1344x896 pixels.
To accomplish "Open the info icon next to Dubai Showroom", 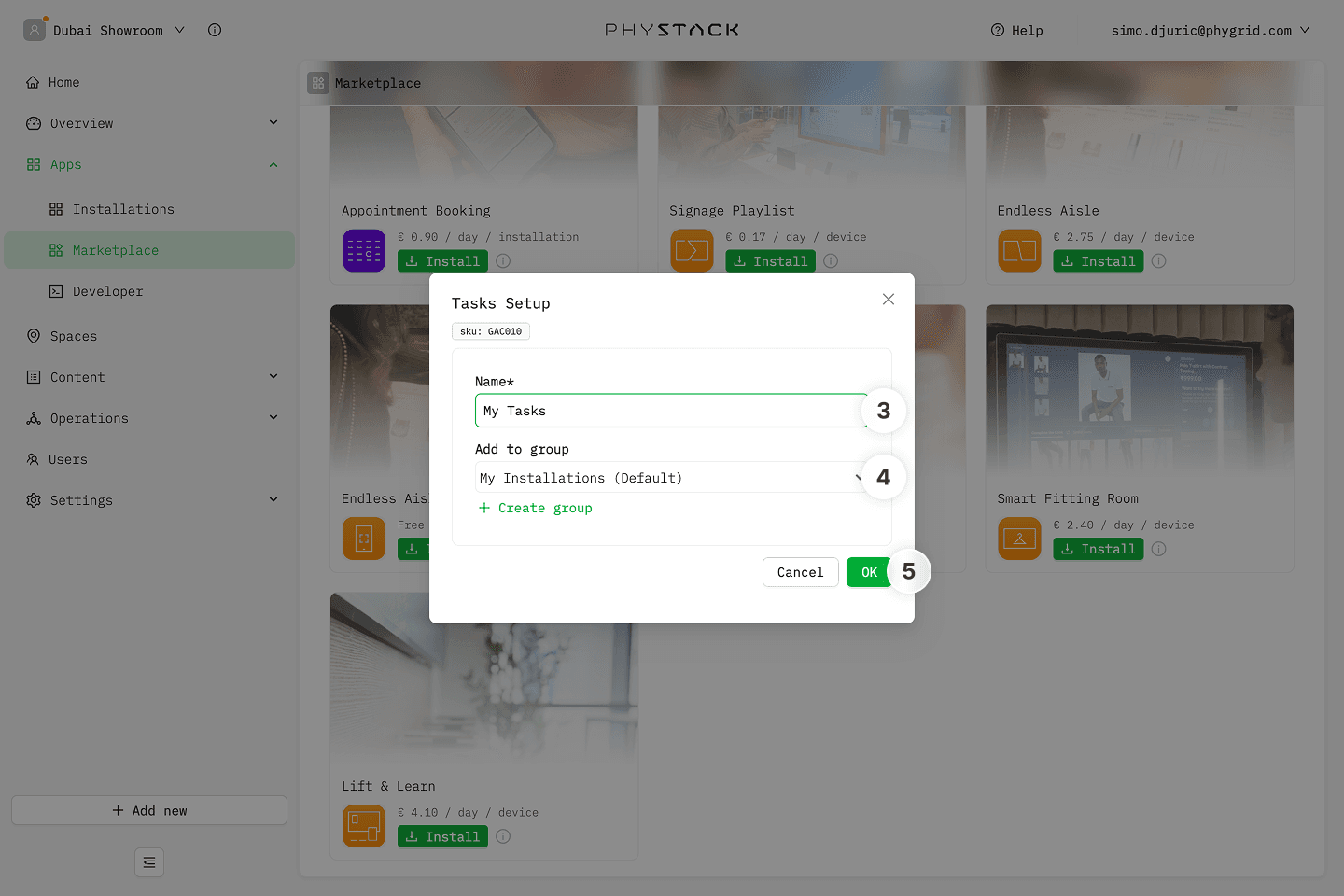I will point(215,30).
